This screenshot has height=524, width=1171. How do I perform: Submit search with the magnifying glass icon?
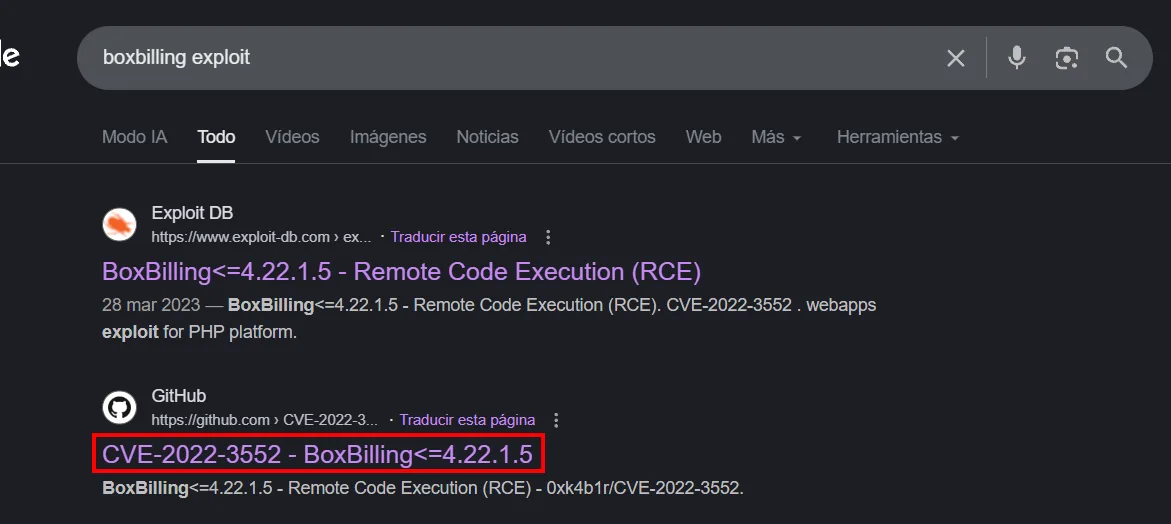pos(1116,57)
